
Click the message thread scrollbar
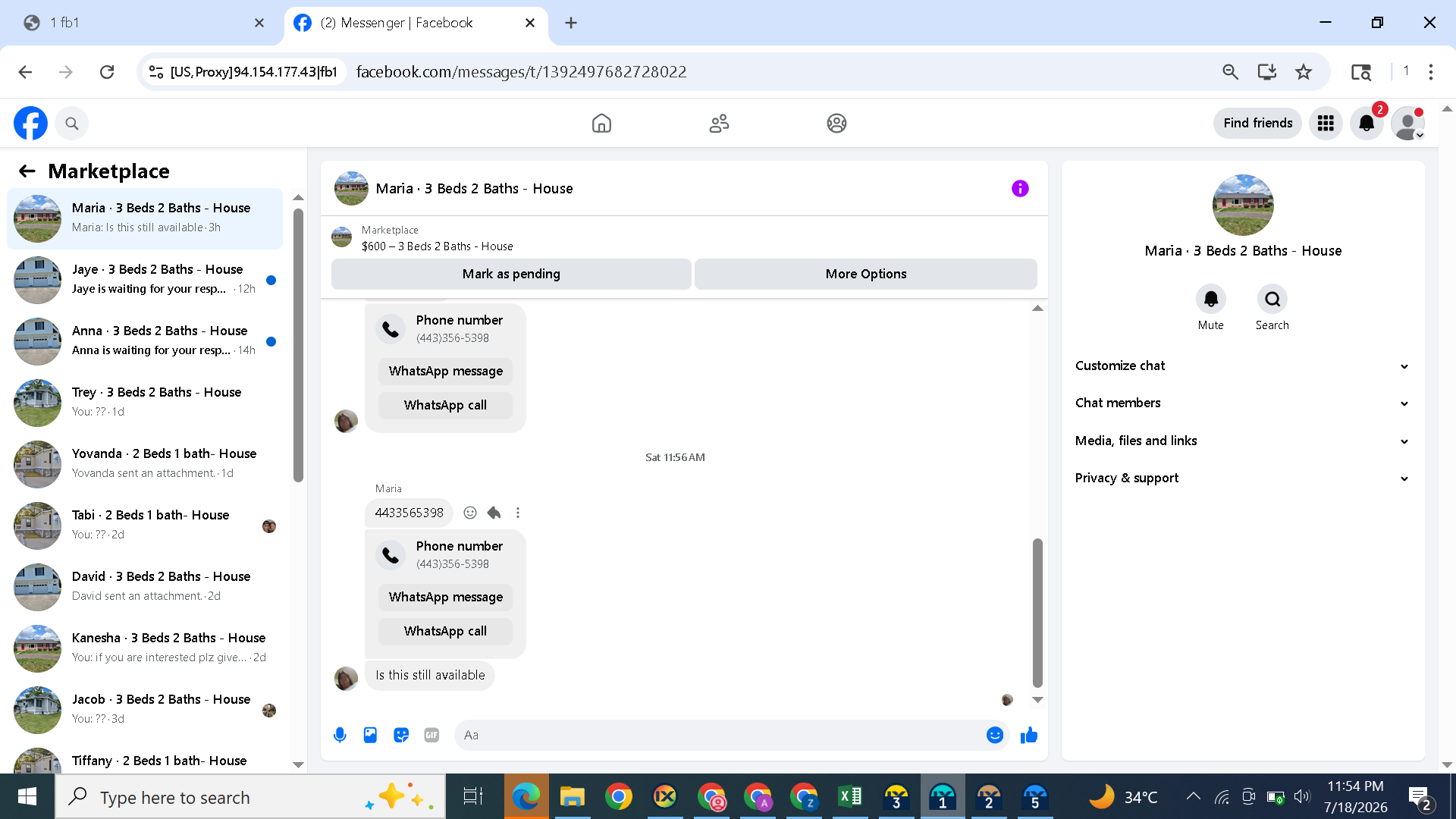tap(1037, 612)
